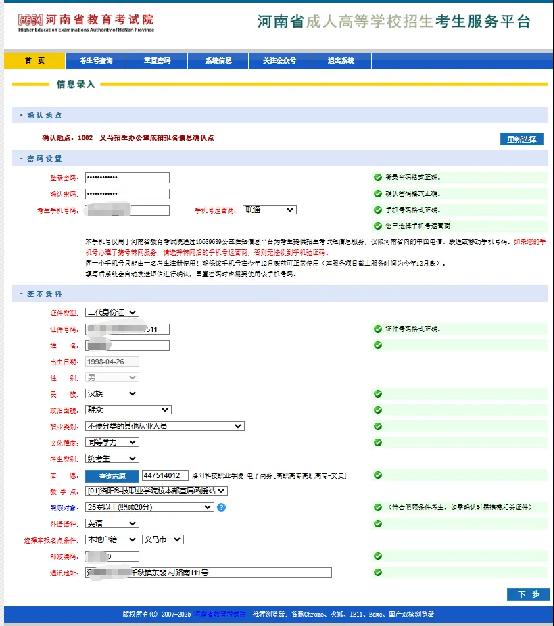Screen dimensions: 554x626
Task: Open the help icon beside 照顾对象 dropdown
Action: (x=222, y=507)
